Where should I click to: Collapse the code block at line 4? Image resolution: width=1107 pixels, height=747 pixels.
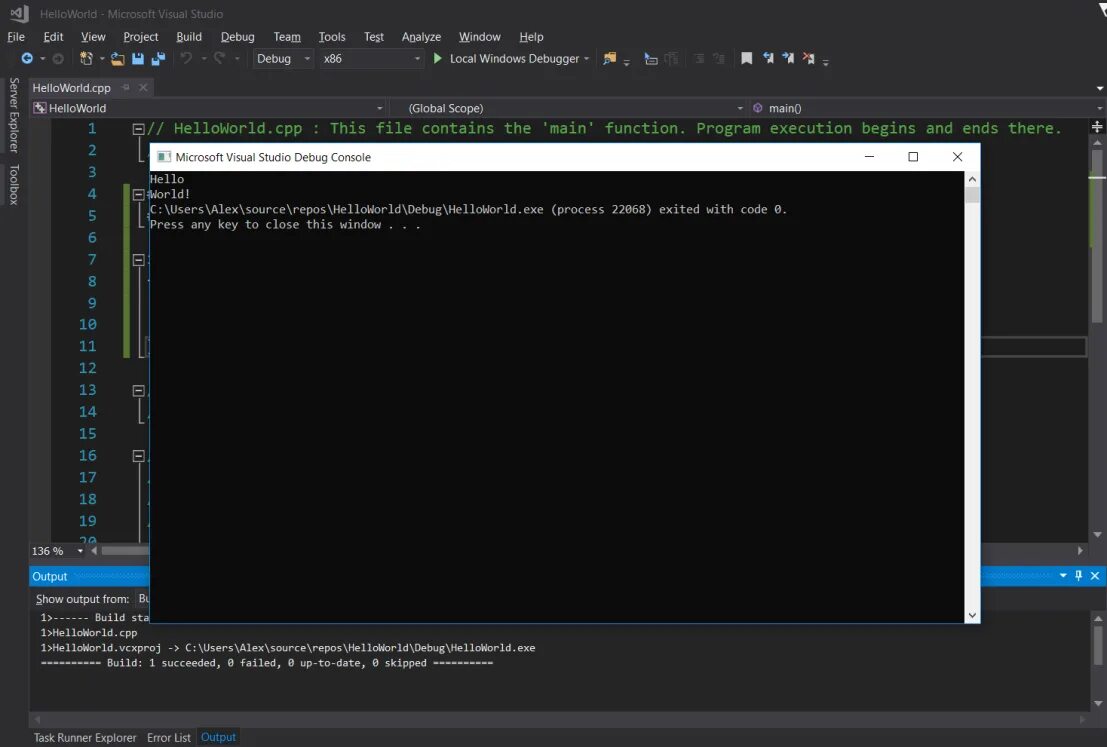click(138, 194)
